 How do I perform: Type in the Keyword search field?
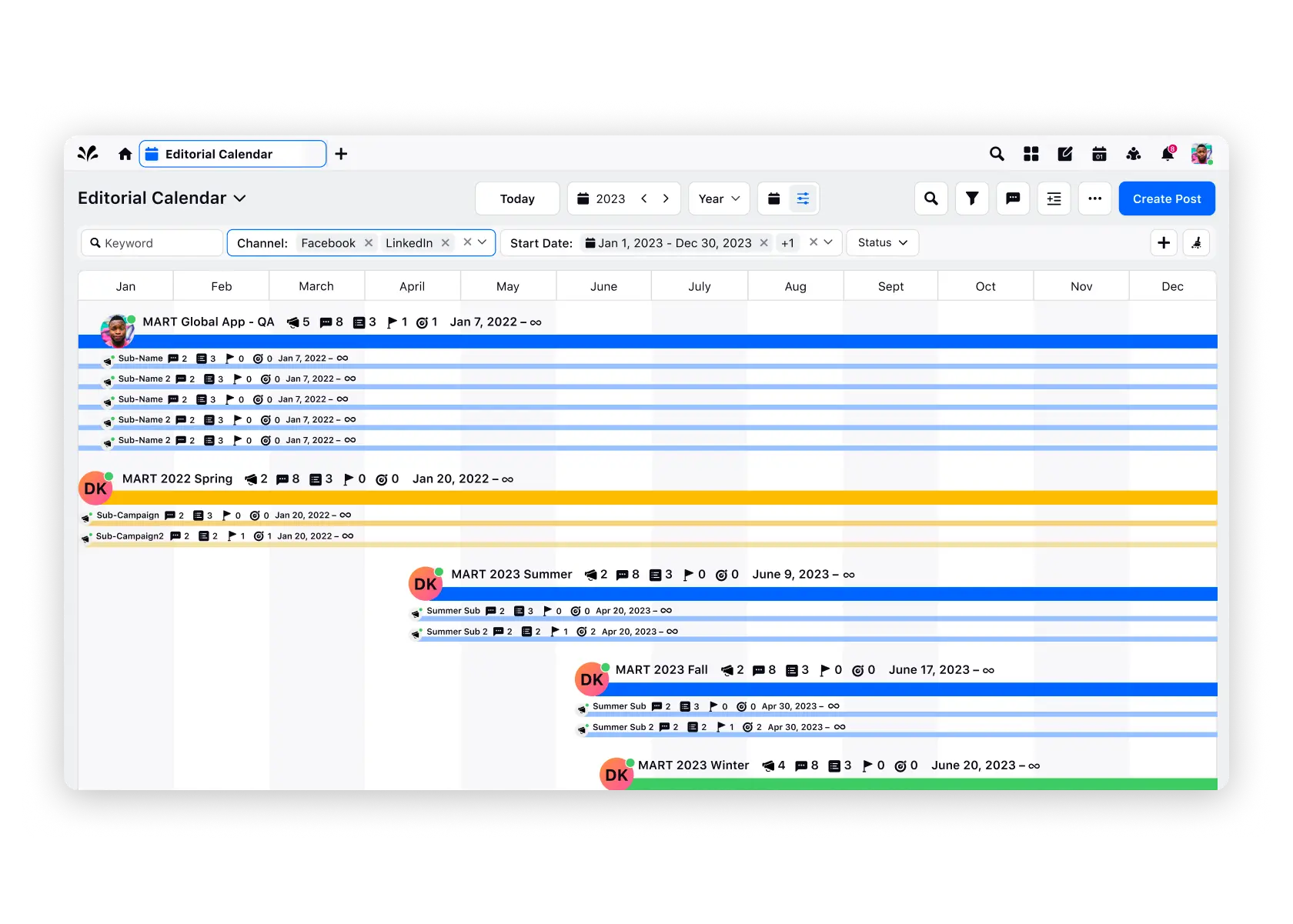(x=151, y=242)
